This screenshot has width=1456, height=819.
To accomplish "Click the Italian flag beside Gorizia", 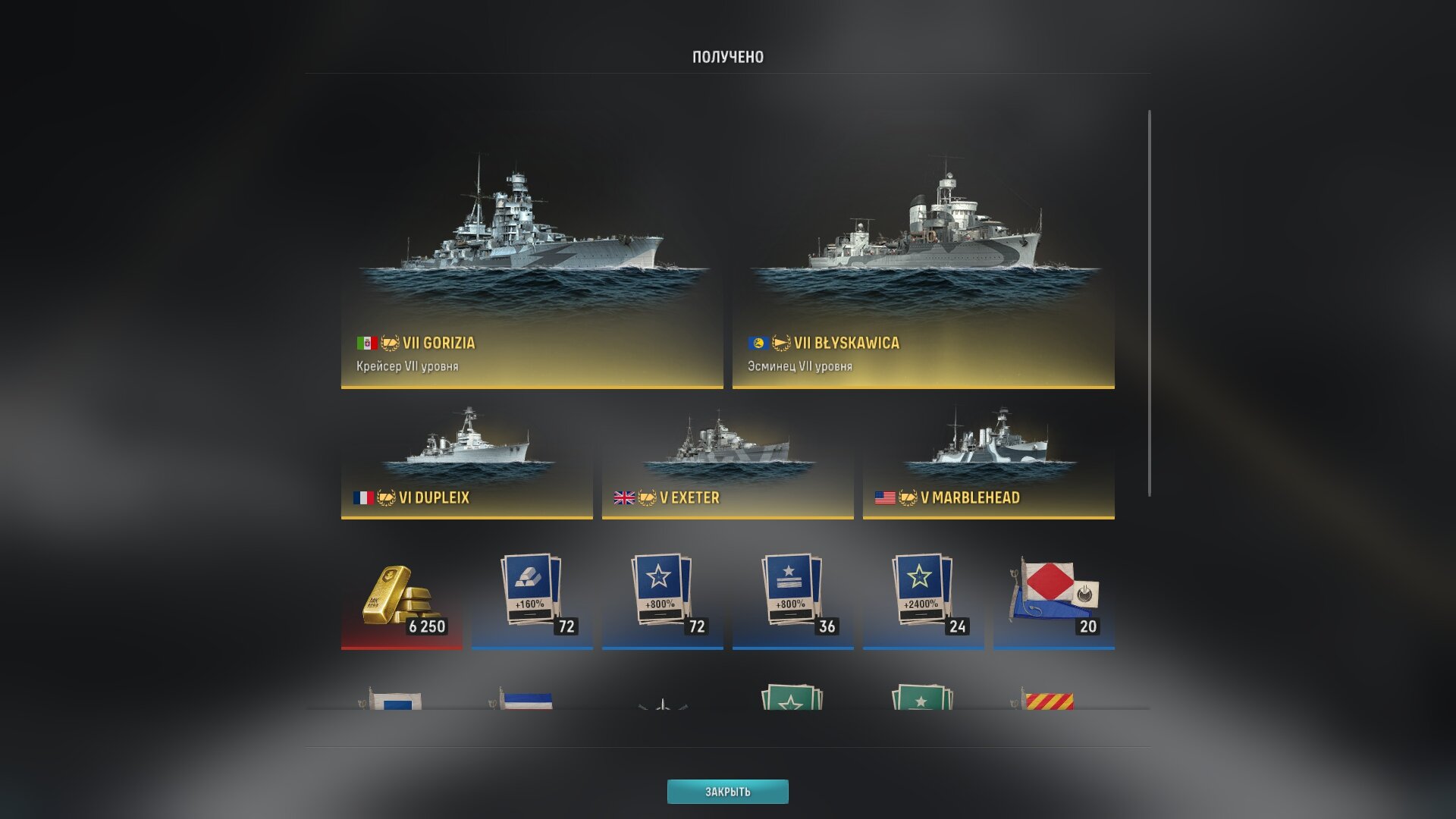I will (367, 343).
